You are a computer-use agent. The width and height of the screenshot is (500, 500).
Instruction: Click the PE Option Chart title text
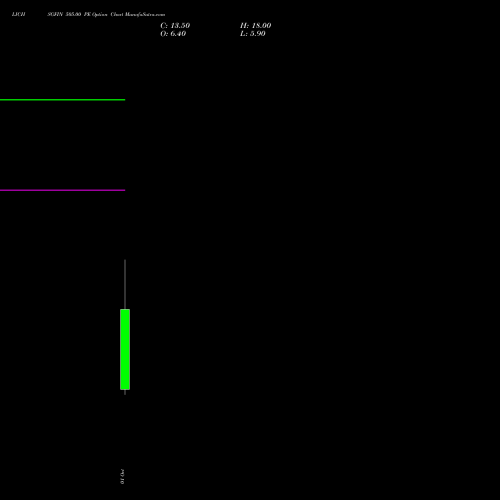tap(104, 14)
